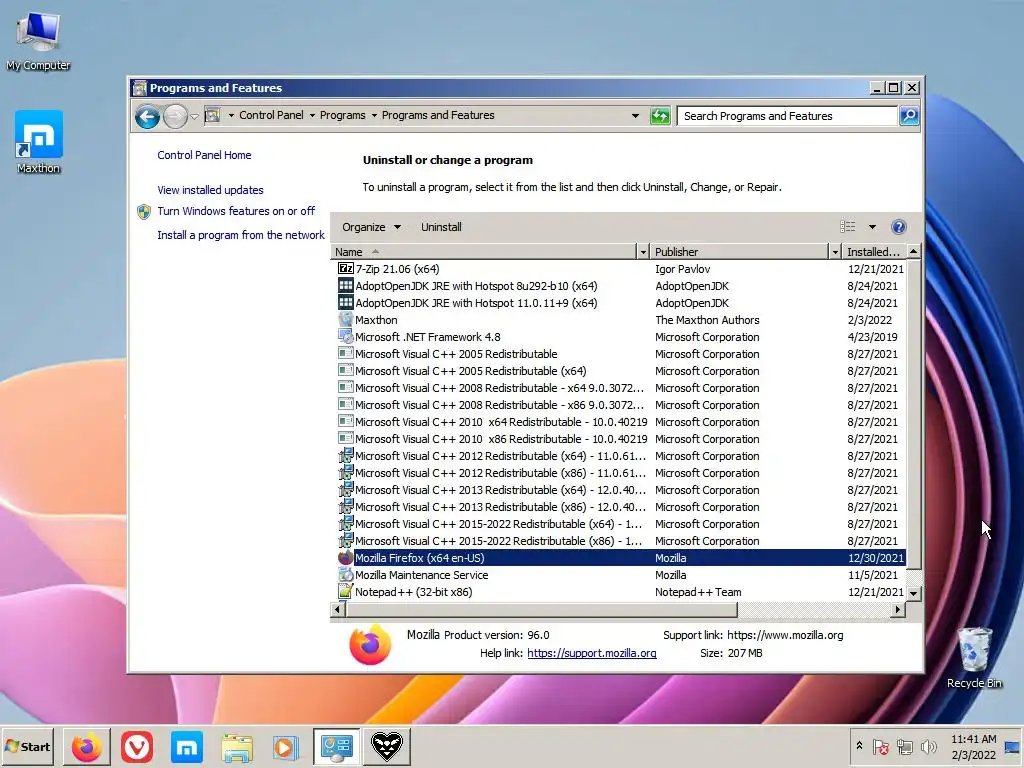Open the Recycle Bin desktop icon
Screen dimensions: 1024x768
click(974, 657)
